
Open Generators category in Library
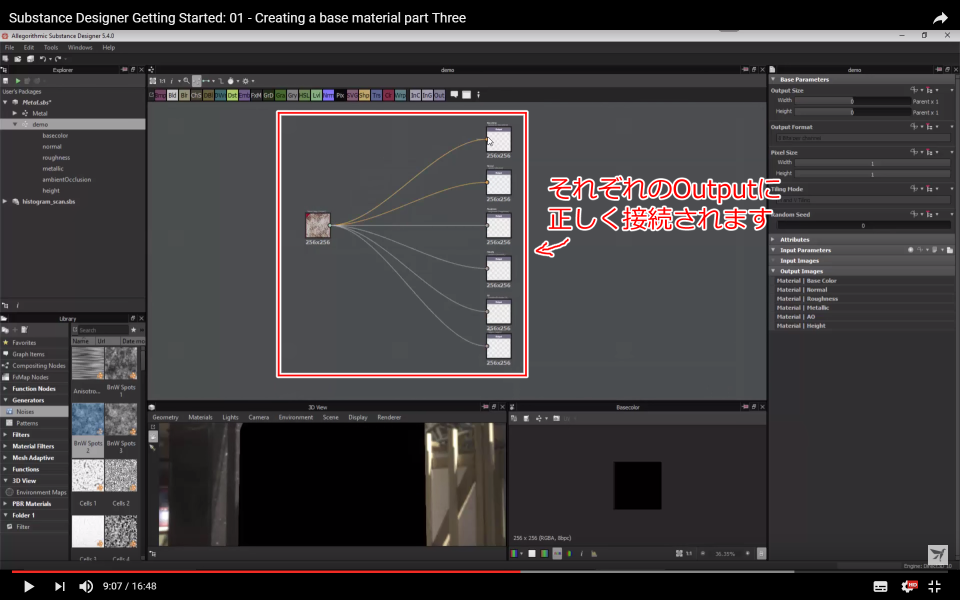click(x=28, y=400)
